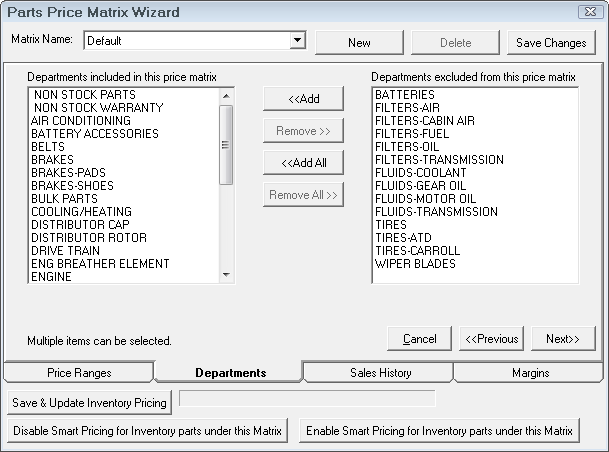The height and width of the screenshot is (452, 609).
Task: Open the Sales History tab
Action: tap(380, 373)
